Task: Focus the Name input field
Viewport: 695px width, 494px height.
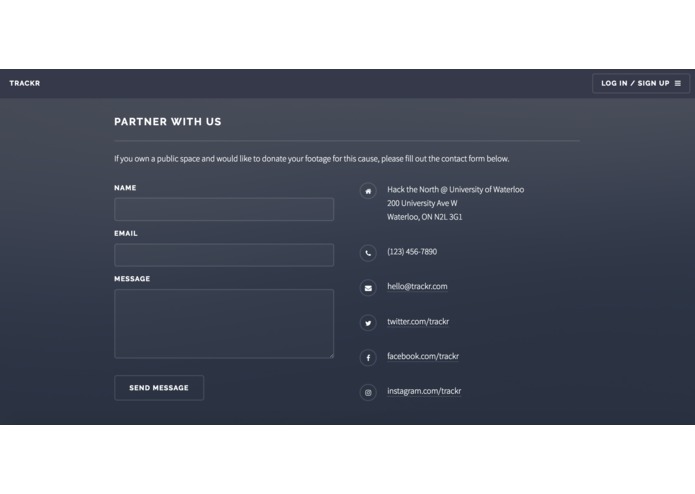Action: tap(224, 209)
